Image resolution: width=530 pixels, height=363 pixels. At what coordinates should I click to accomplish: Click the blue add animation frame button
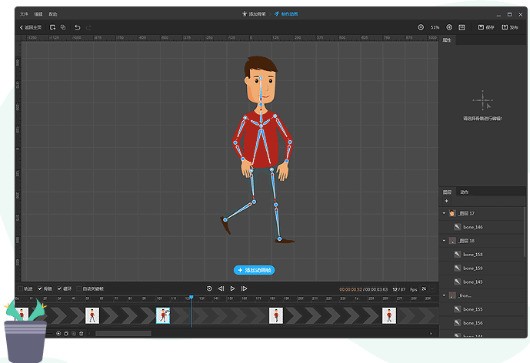[254, 270]
